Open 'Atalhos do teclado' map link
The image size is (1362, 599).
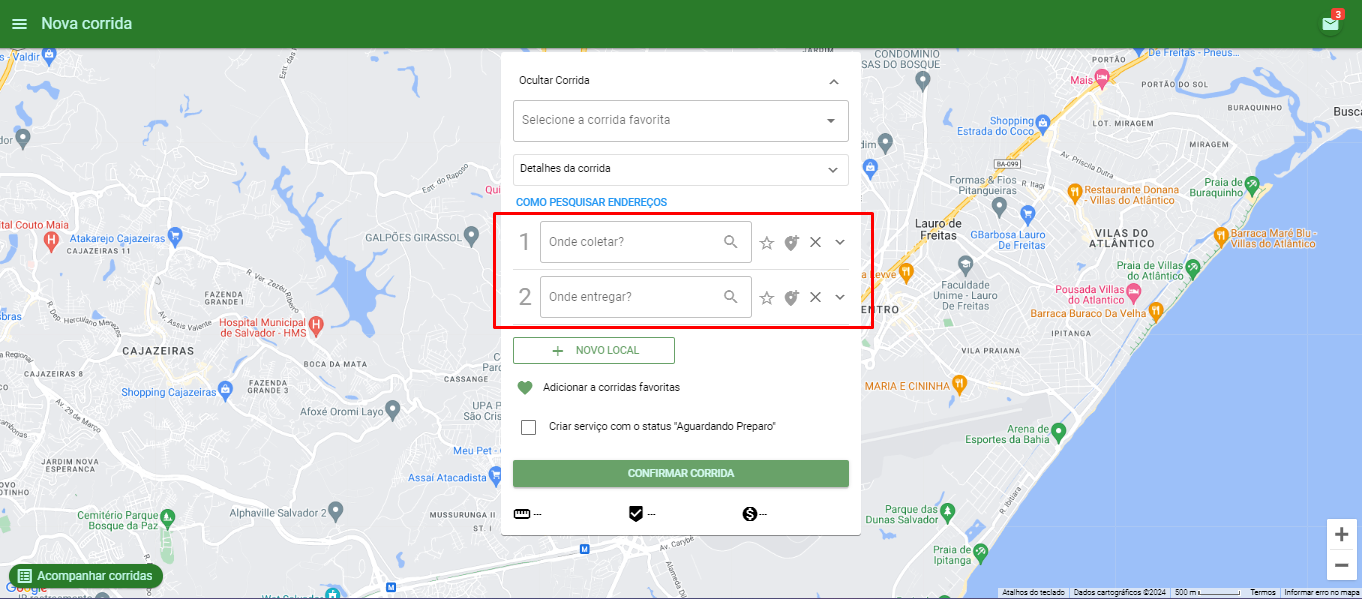pyautogui.click(x=1033, y=592)
